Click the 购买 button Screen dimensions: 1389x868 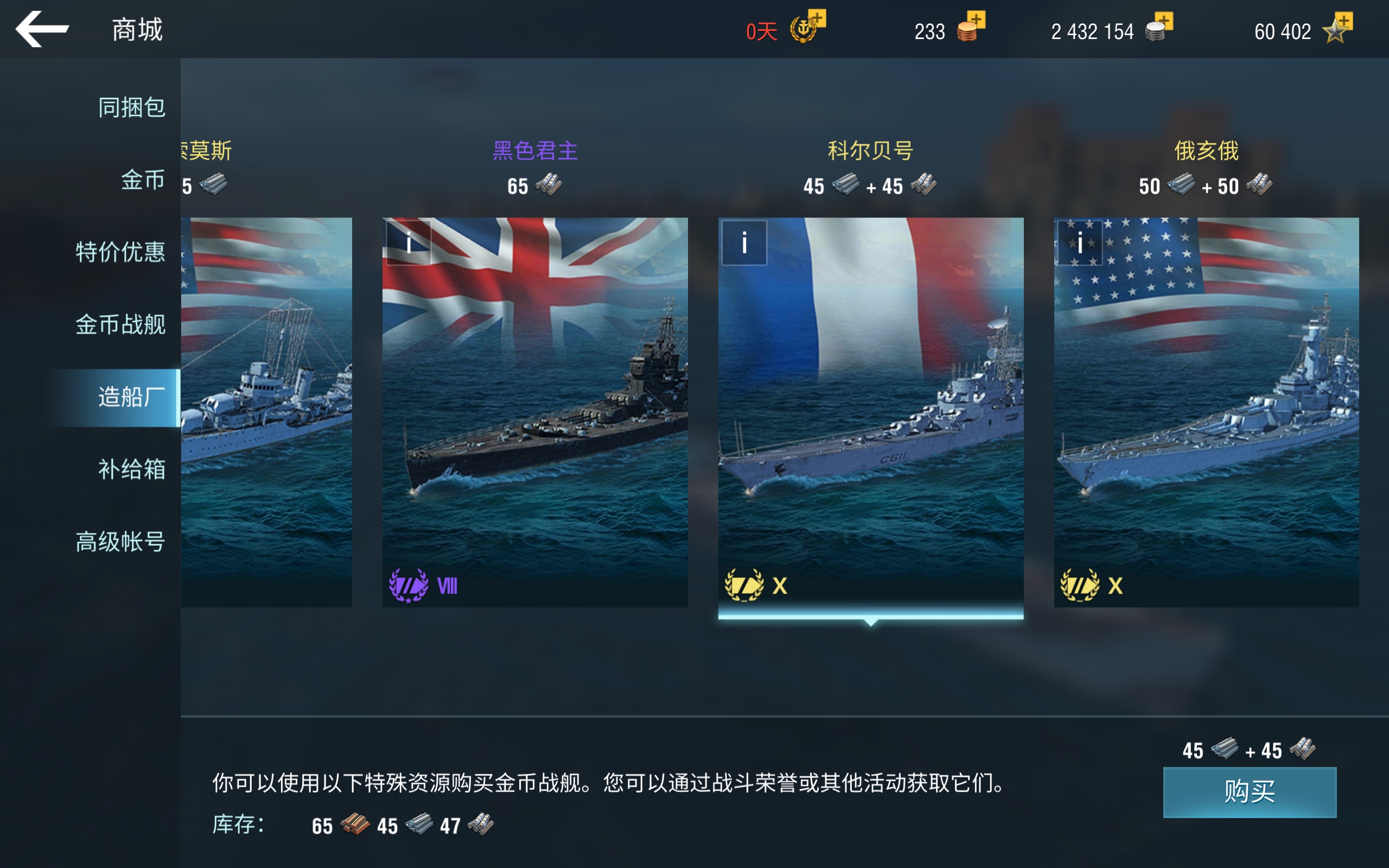[x=1250, y=792]
